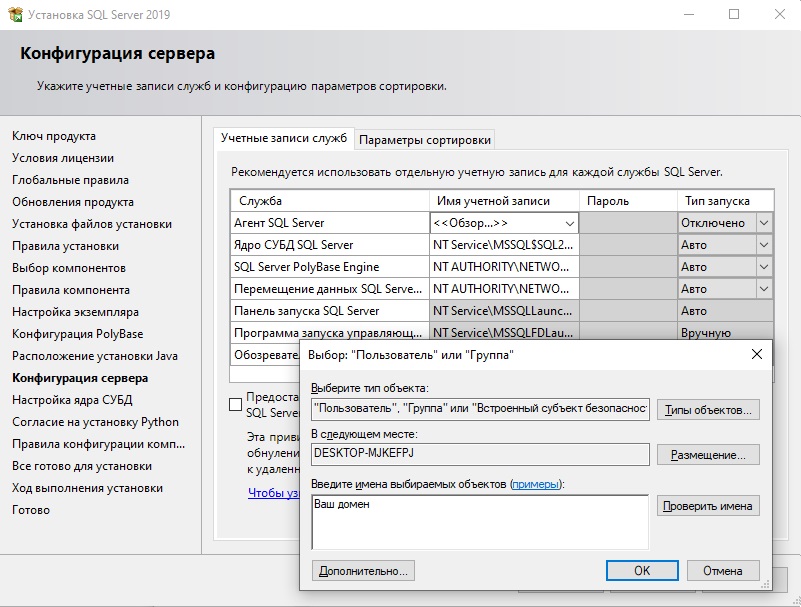Select the Ход выполнения установки step

(x=87, y=488)
